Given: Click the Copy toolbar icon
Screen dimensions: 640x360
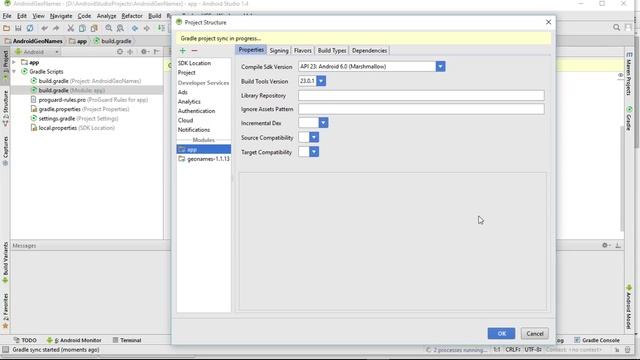Looking at the screenshot, I should tap(82, 28).
